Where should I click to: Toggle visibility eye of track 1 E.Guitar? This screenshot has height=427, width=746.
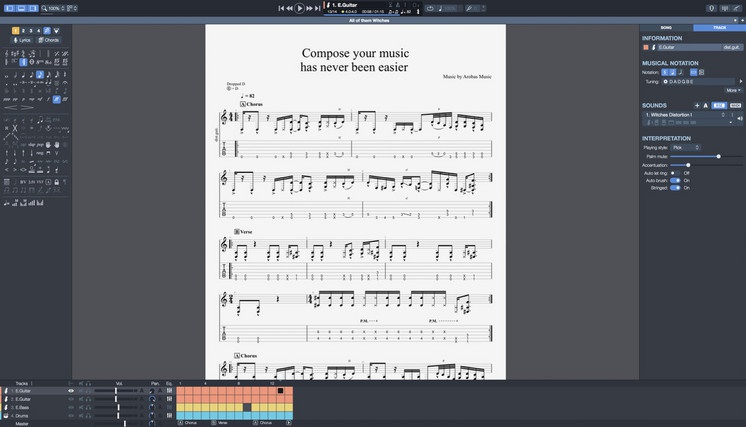coord(71,391)
